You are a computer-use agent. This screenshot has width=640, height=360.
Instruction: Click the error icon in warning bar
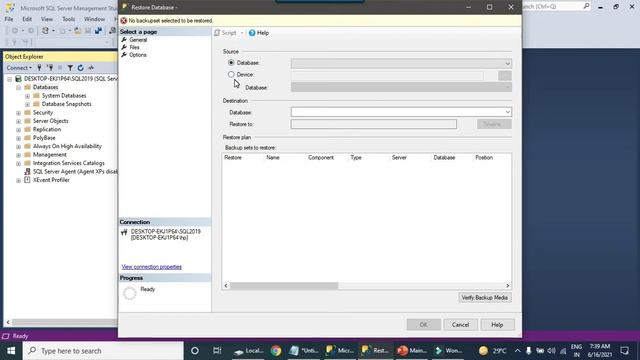point(124,21)
